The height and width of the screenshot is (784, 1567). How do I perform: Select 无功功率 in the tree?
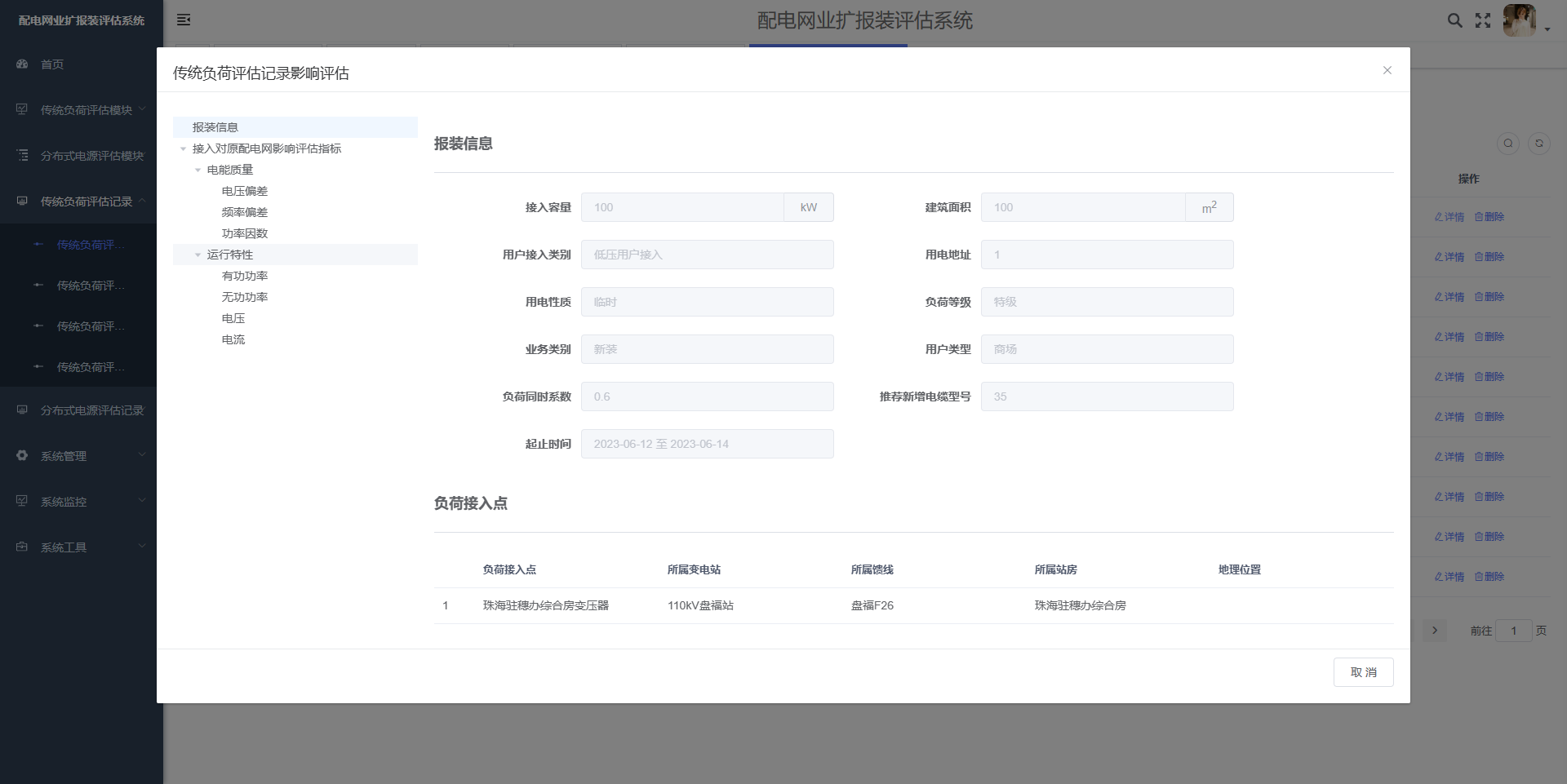click(245, 297)
